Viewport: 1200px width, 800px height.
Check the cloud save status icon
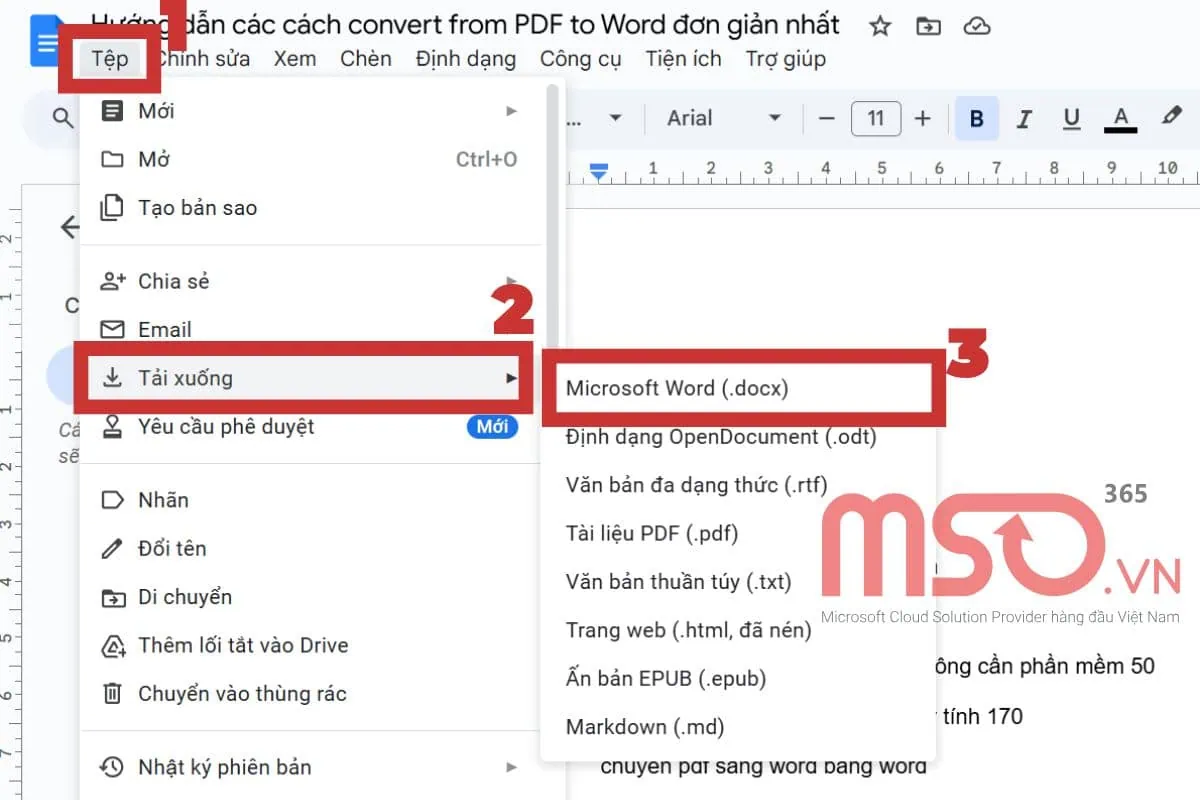click(977, 26)
